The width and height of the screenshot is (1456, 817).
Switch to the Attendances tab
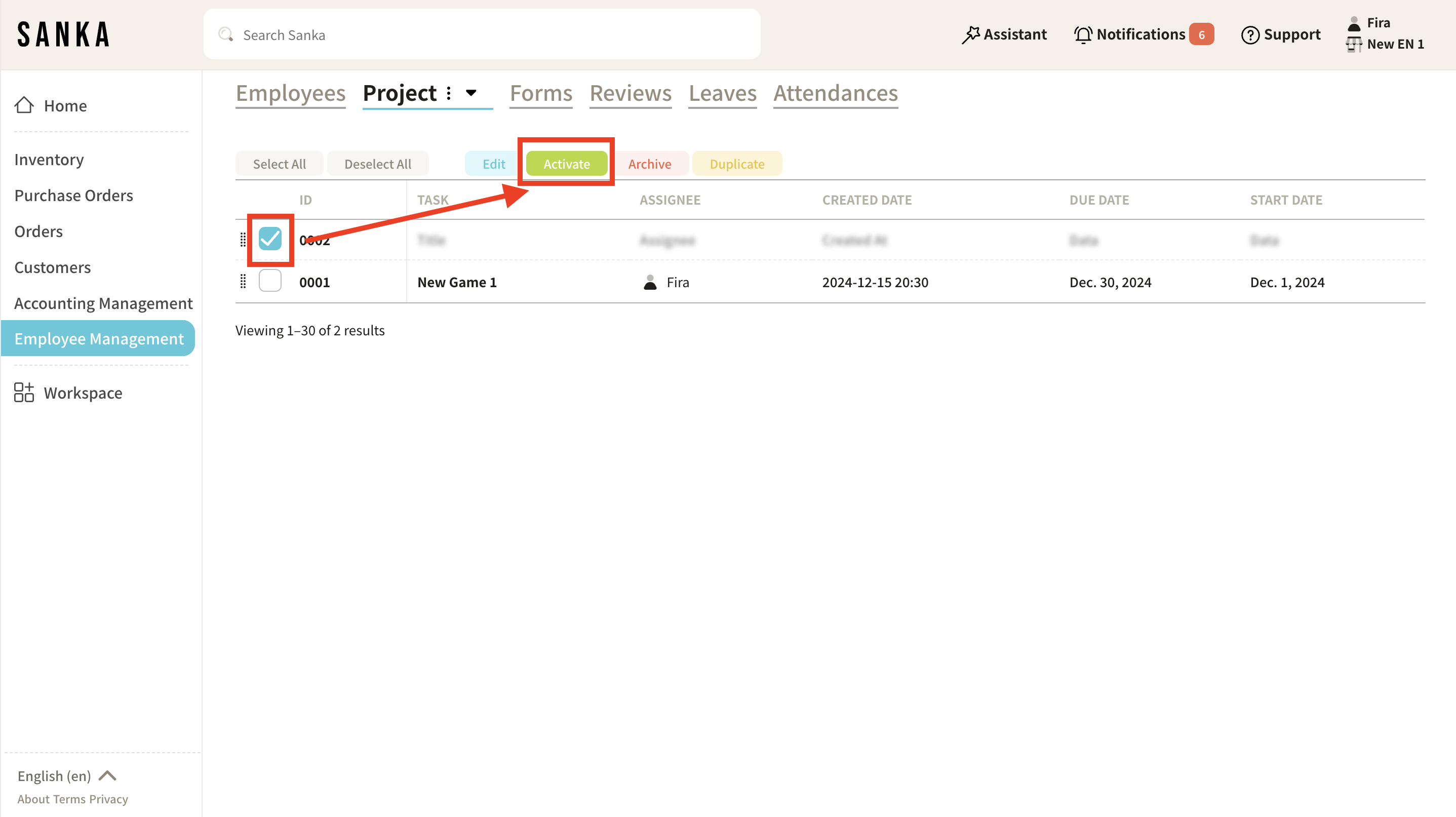pos(835,93)
